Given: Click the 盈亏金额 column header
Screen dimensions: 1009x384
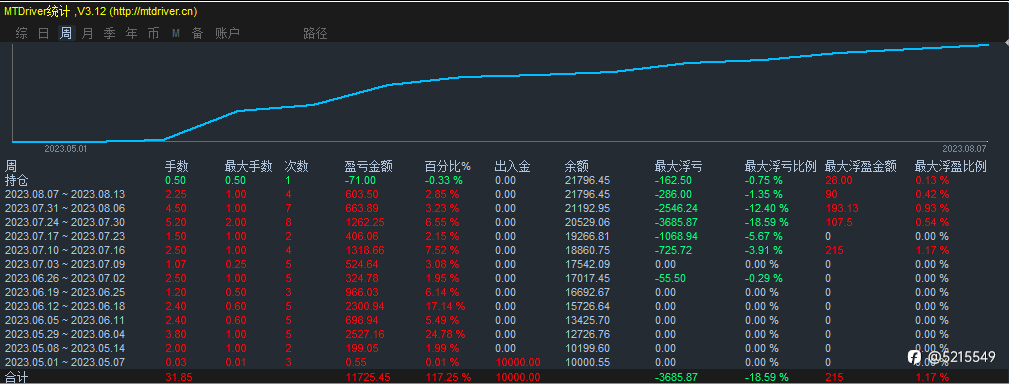Looking at the screenshot, I should [369, 167].
